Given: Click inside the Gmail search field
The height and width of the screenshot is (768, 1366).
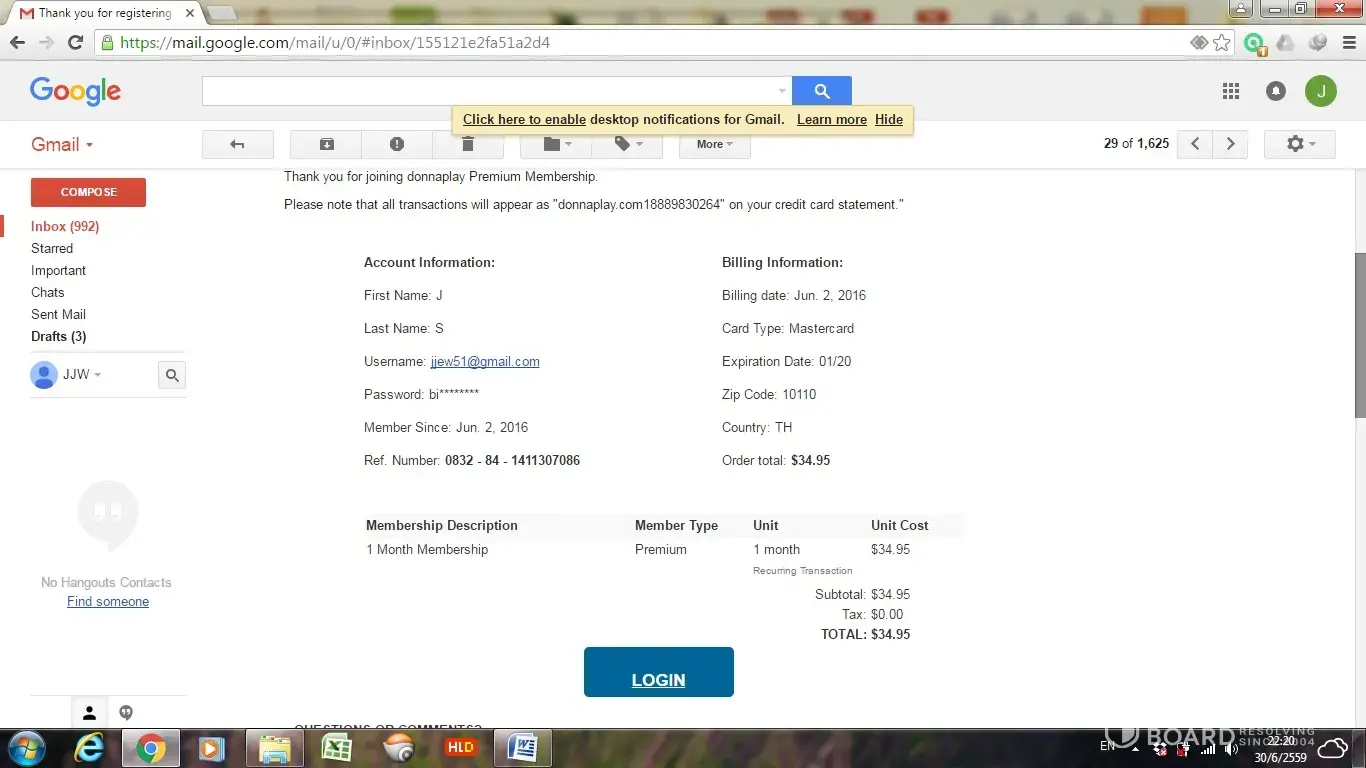Looking at the screenshot, I should [490, 91].
